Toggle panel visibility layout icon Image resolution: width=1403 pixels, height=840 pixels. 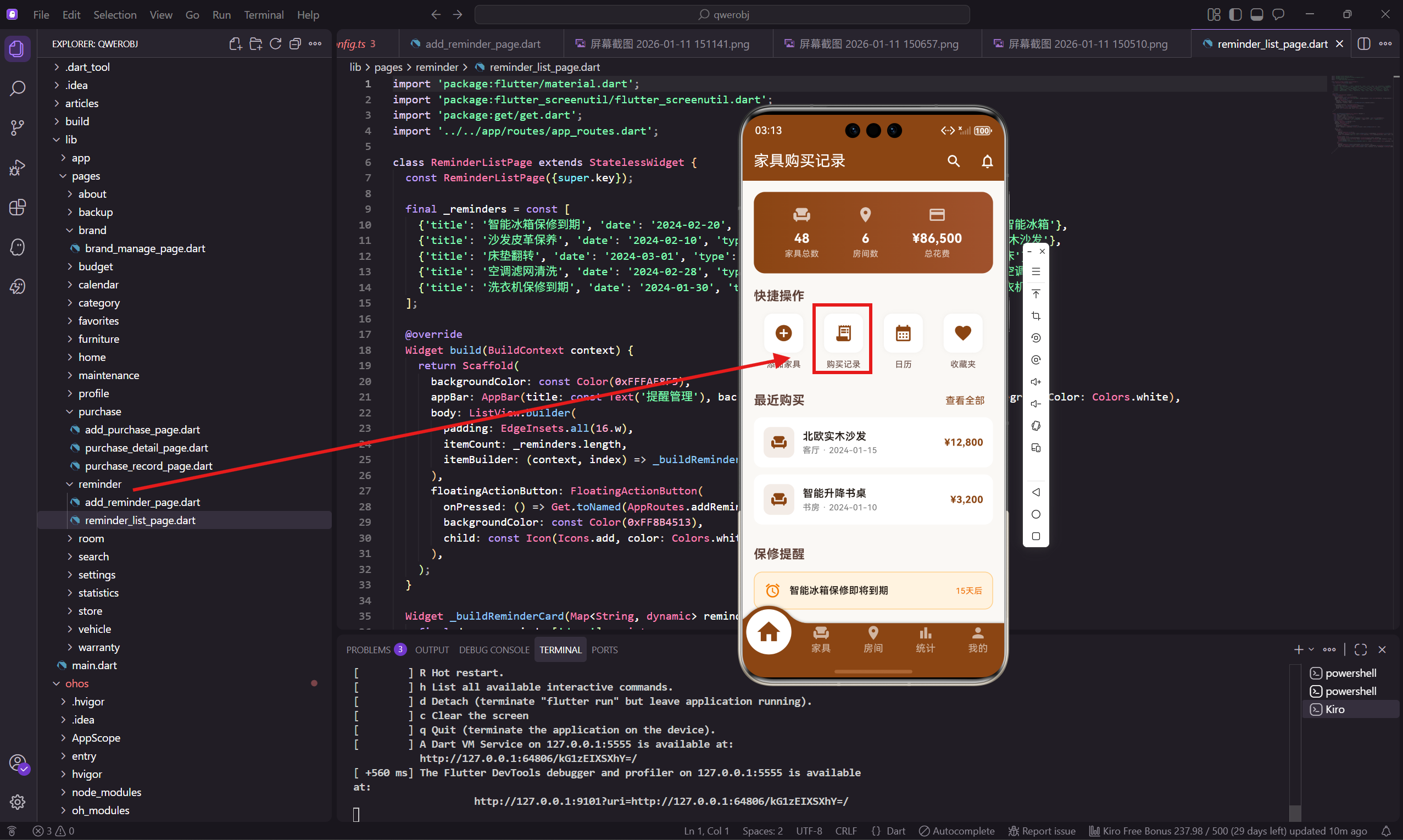click(1256, 15)
